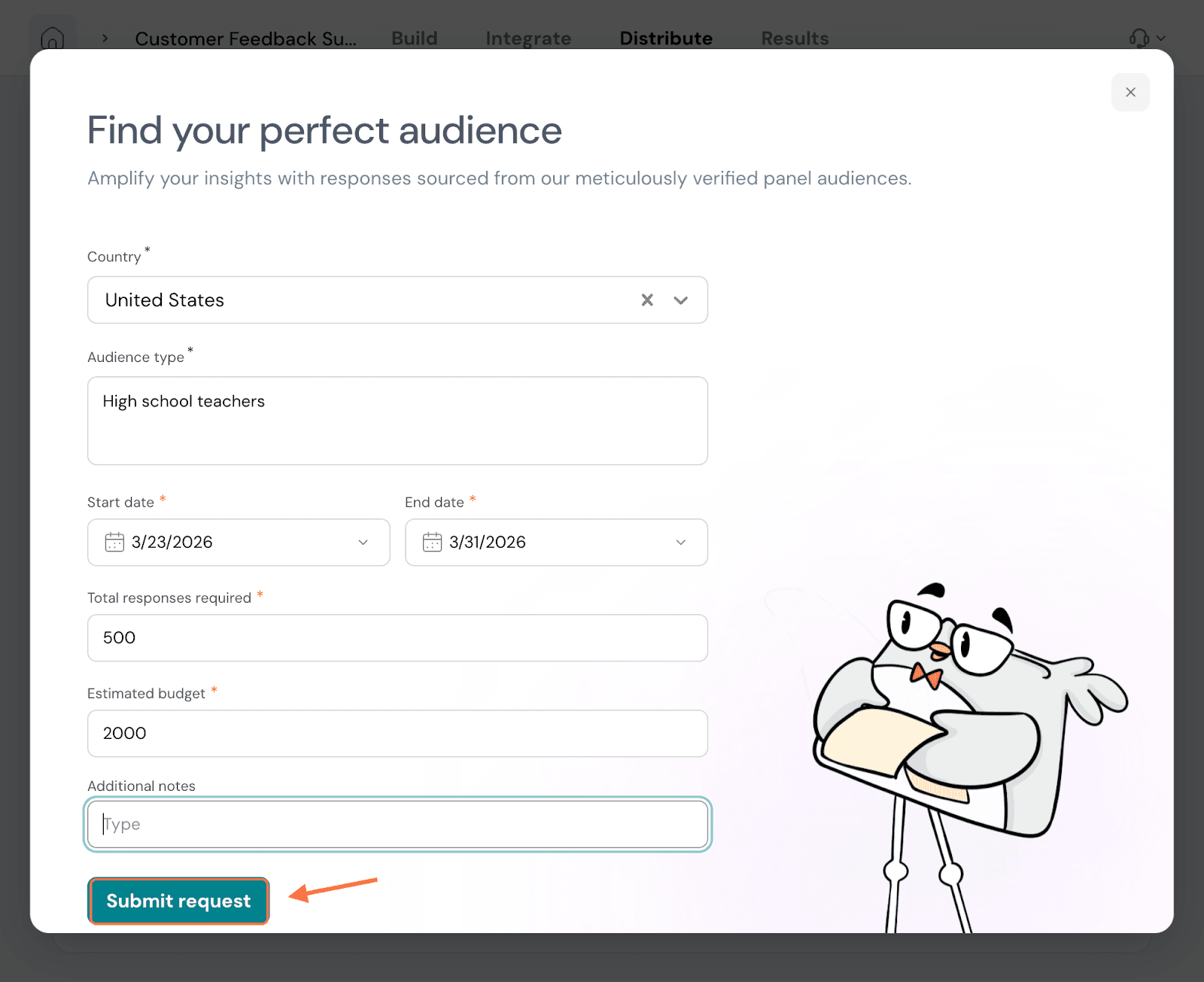Click the Start date calendar icon
The height and width of the screenshot is (982, 1204).
[114, 542]
